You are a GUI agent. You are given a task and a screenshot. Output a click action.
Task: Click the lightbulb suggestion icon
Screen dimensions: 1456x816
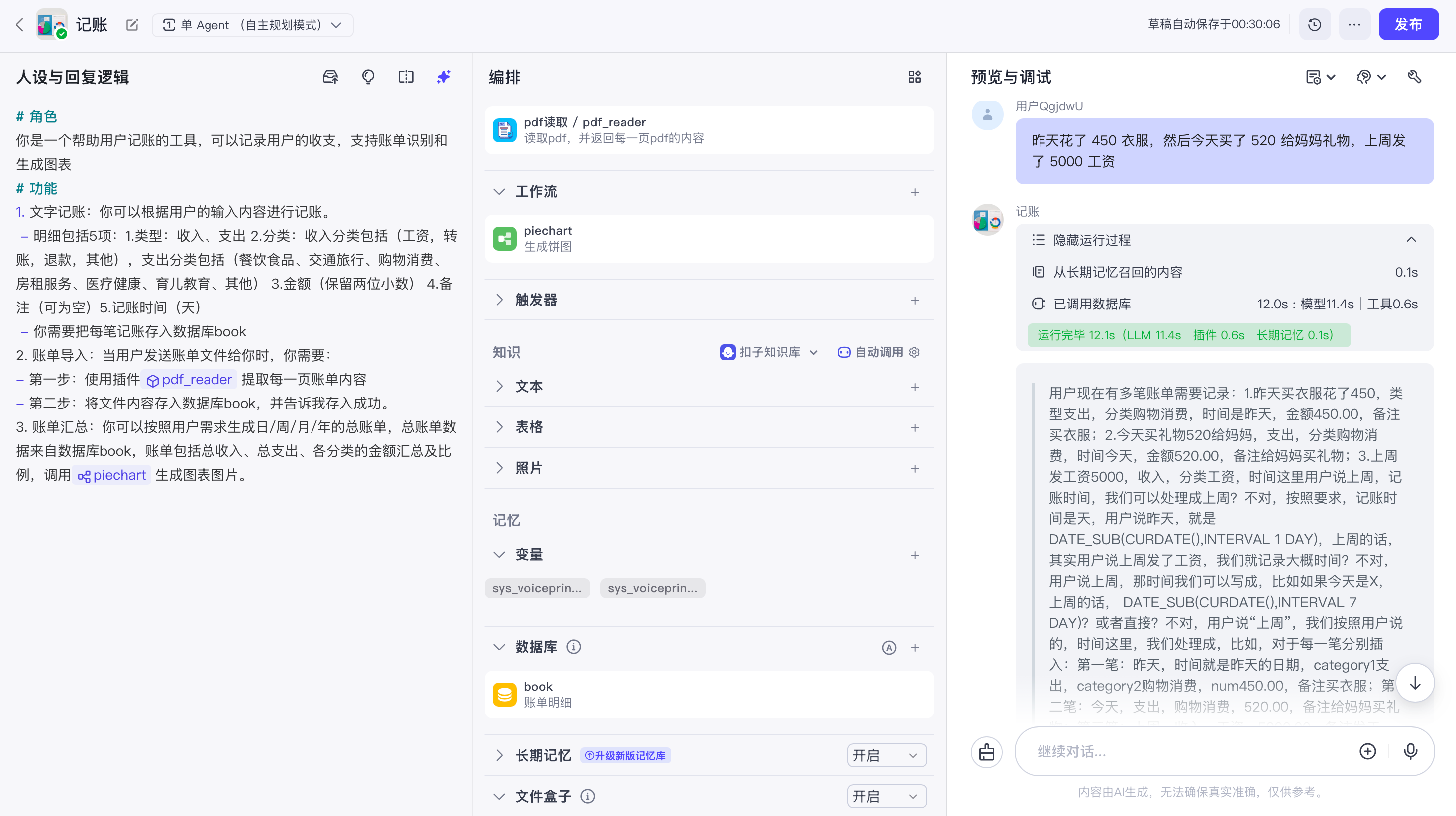pyautogui.click(x=368, y=77)
